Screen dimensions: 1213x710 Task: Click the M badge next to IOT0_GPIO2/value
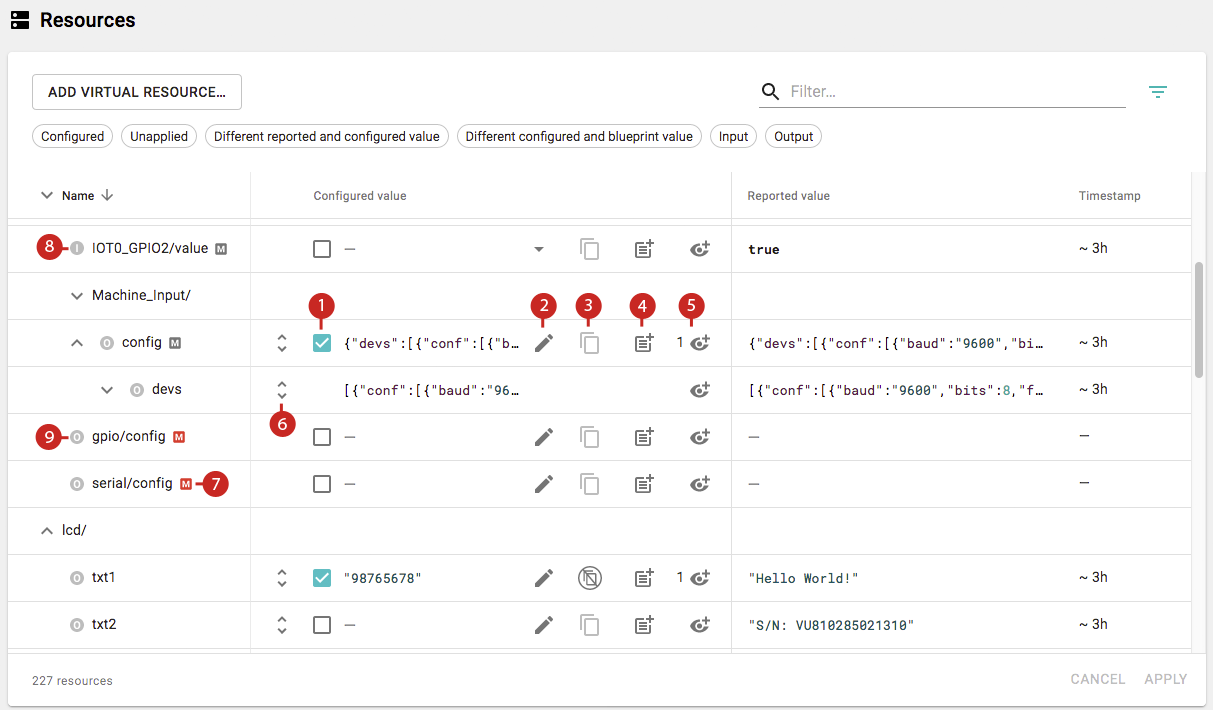pyautogui.click(x=221, y=249)
